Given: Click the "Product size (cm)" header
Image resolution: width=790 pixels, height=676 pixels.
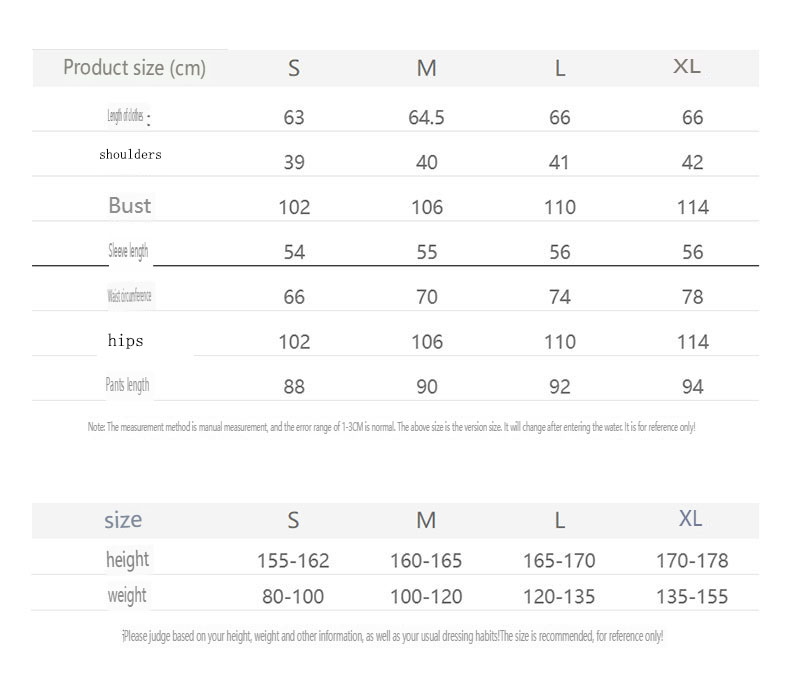Looking at the screenshot, I should coord(134,68).
